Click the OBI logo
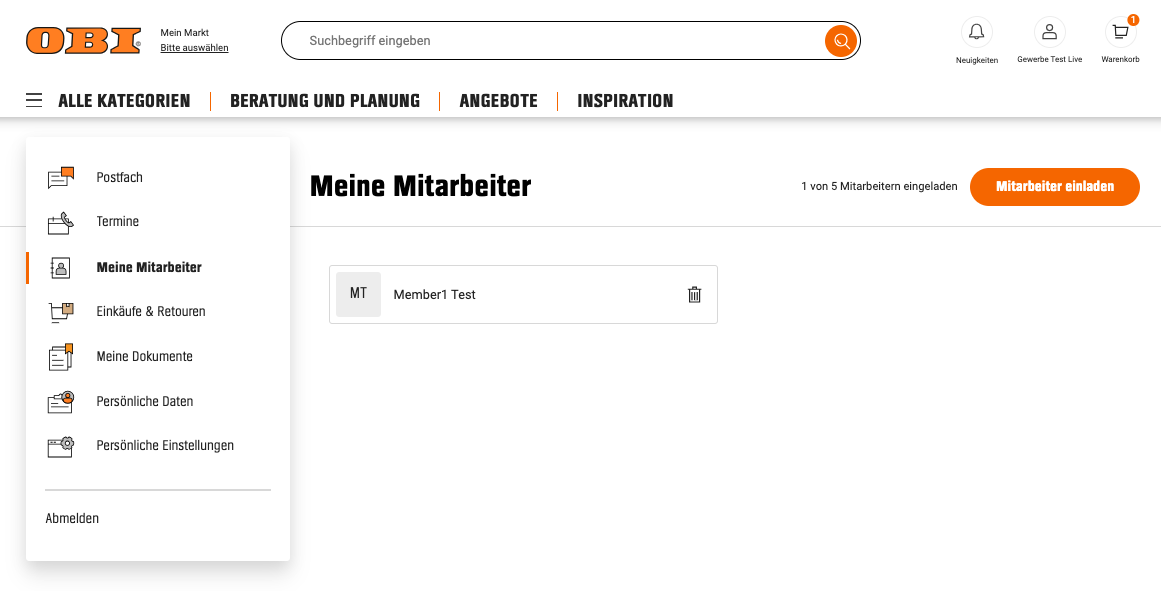The height and width of the screenshot is (591, 1161). 83,41
